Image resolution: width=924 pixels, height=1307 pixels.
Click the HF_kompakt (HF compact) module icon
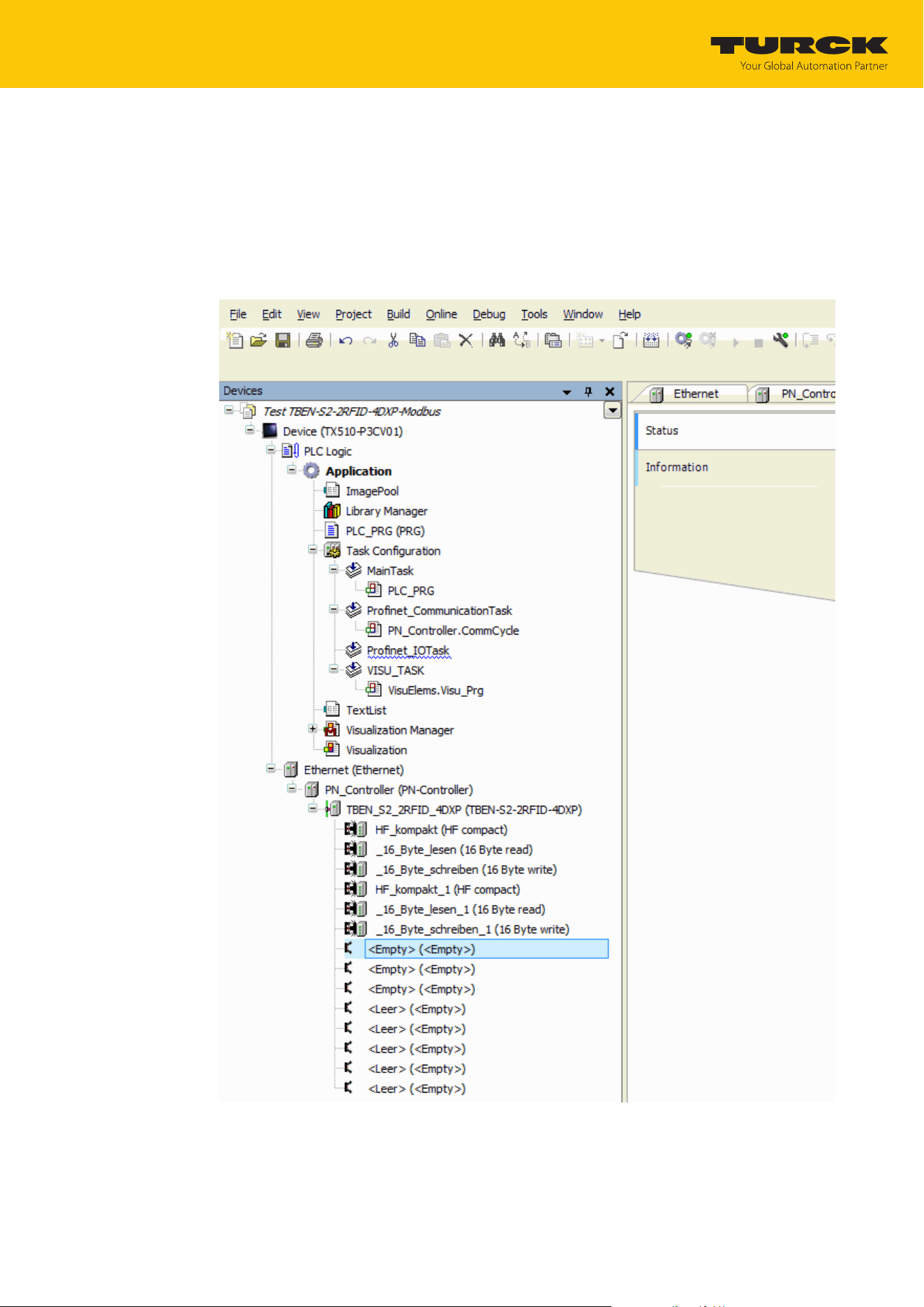(356, 829)
